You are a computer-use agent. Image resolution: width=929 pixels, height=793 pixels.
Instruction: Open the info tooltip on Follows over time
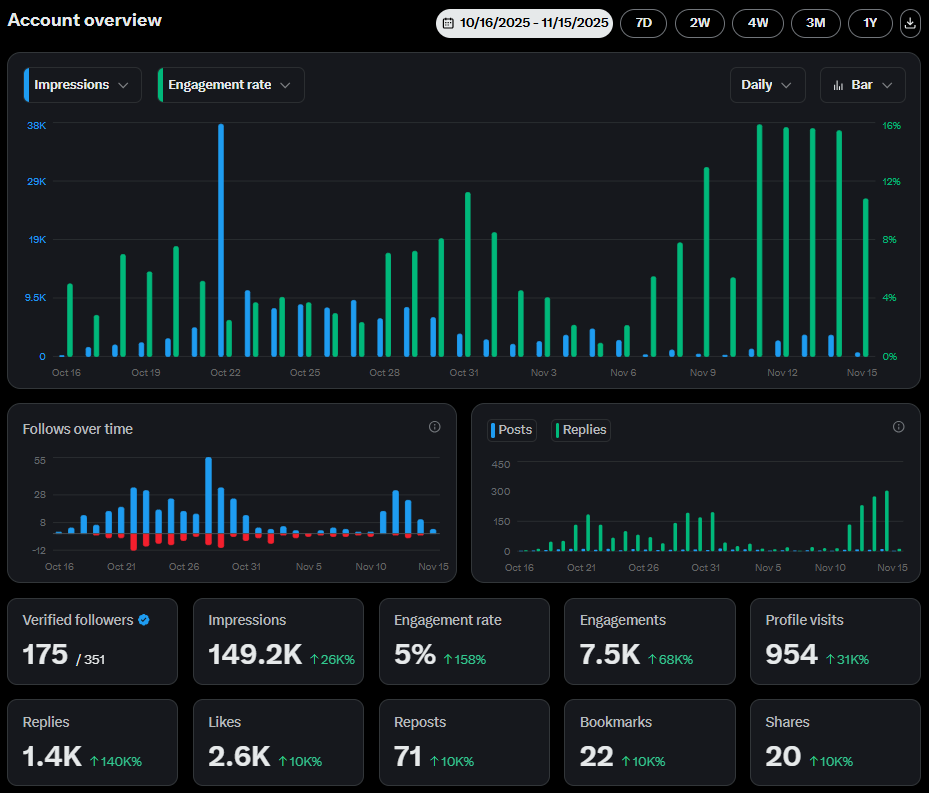click(x=435, y=427)
